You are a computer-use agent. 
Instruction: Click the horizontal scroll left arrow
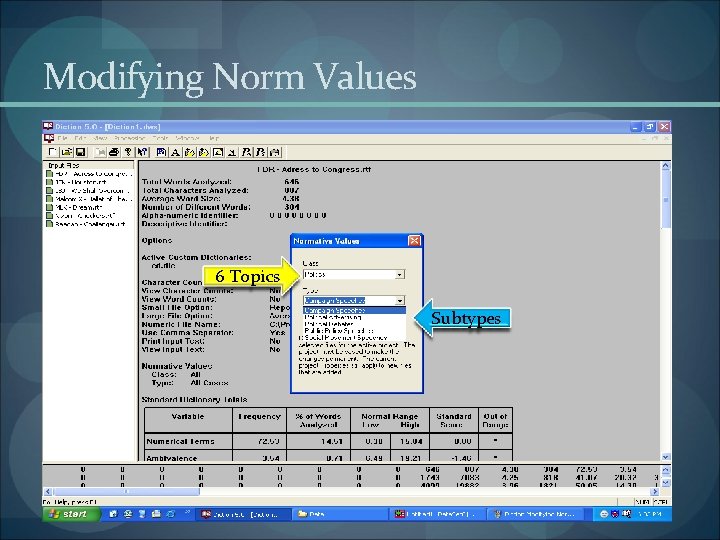click(48, 491)
